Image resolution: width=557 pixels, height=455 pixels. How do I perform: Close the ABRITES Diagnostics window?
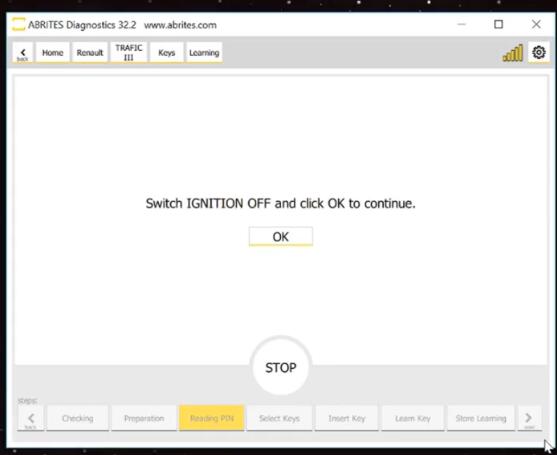[x=536, y=24]
